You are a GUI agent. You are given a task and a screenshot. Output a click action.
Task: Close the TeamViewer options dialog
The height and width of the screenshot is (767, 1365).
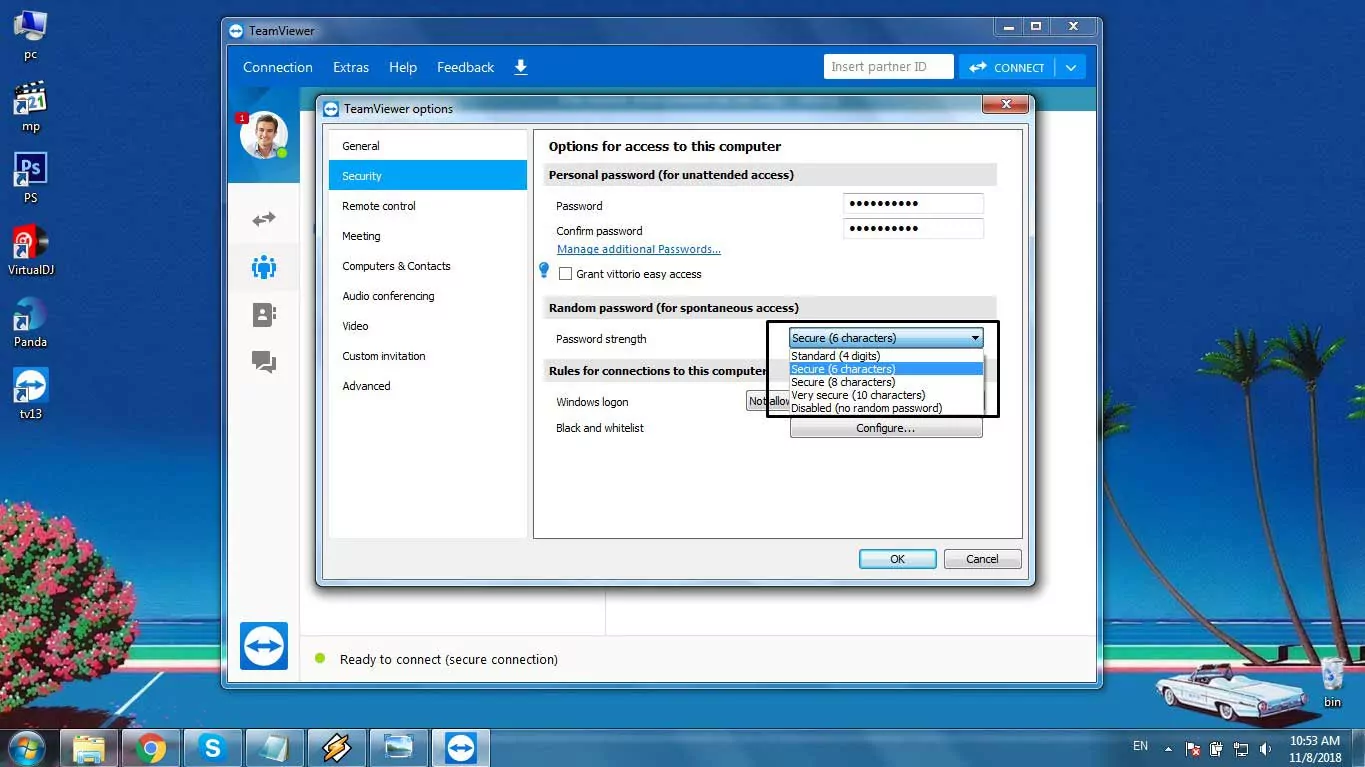[x=1005, y=104]
